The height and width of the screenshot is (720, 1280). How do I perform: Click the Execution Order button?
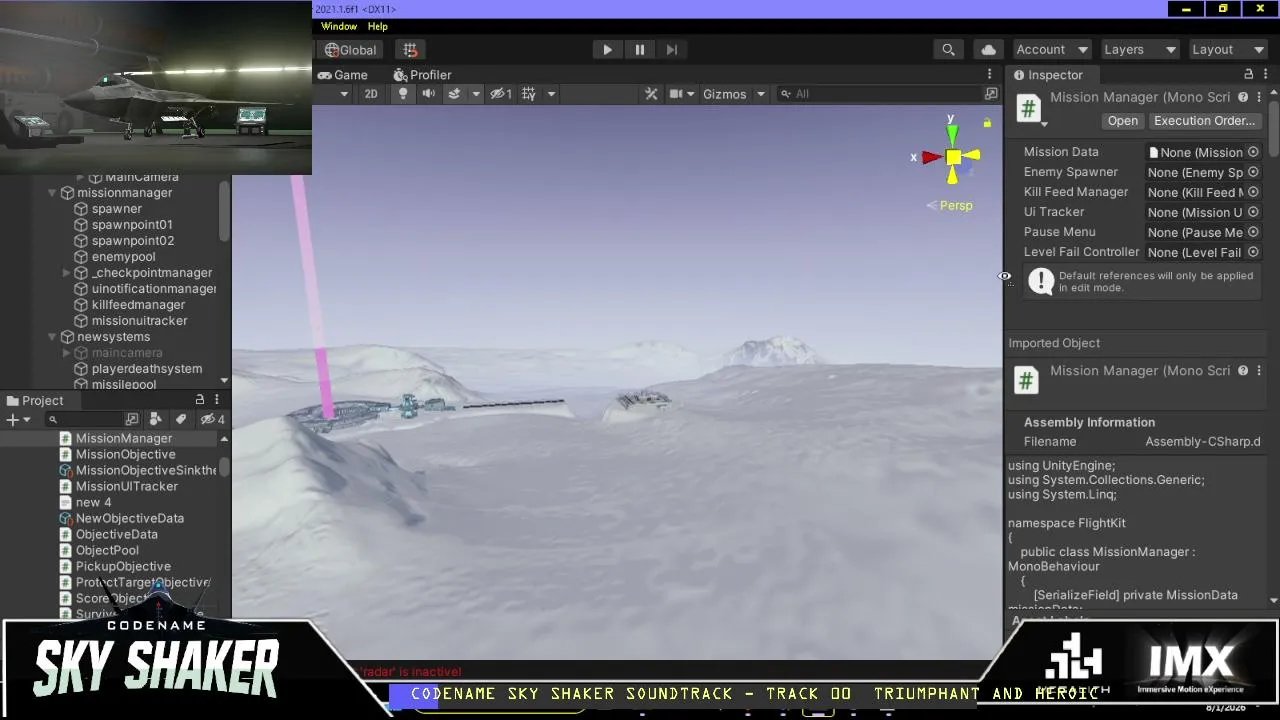pyautogui.click(x=1204, y=121)
